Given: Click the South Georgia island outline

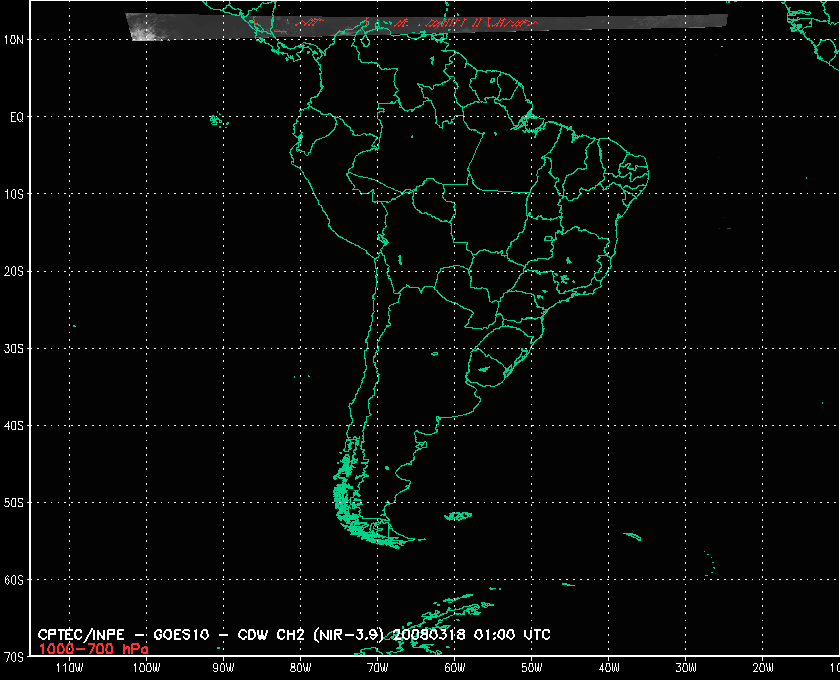Looking at the screenshot, I should tap(632, 536).
